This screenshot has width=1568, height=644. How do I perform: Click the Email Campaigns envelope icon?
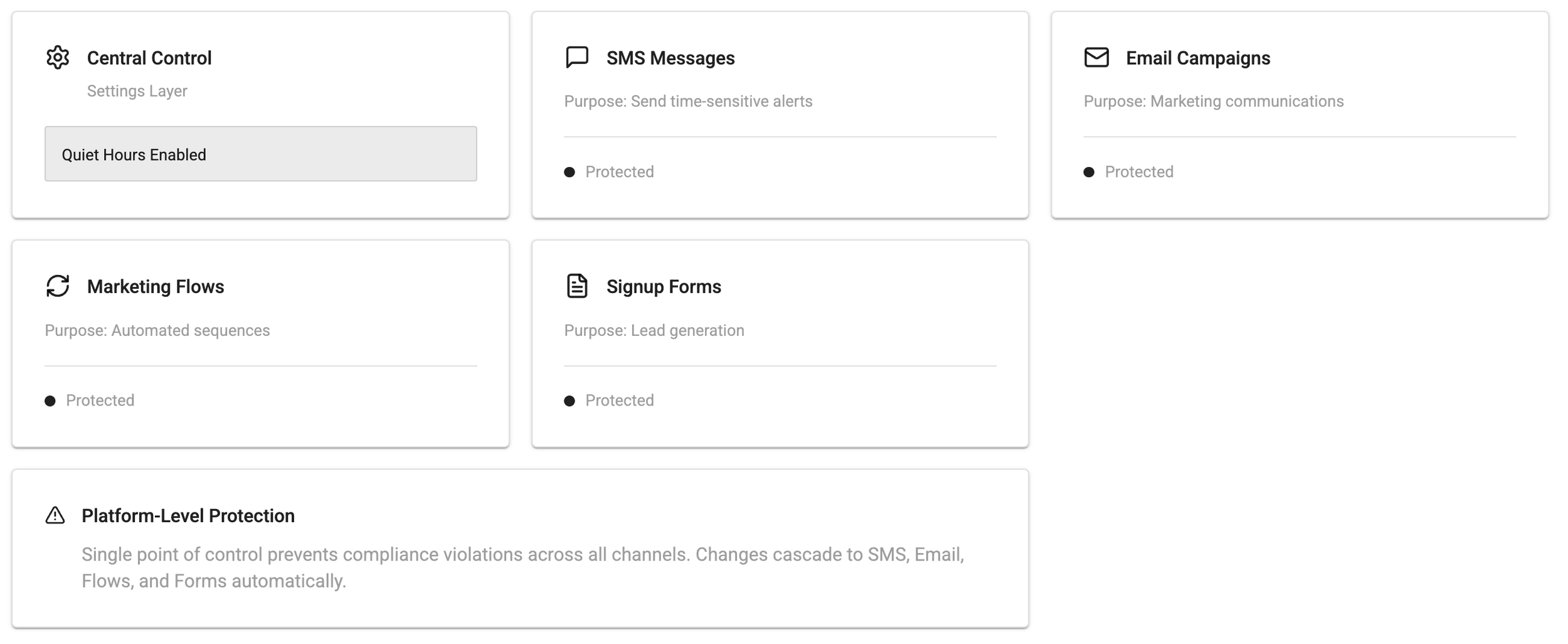1096,57
